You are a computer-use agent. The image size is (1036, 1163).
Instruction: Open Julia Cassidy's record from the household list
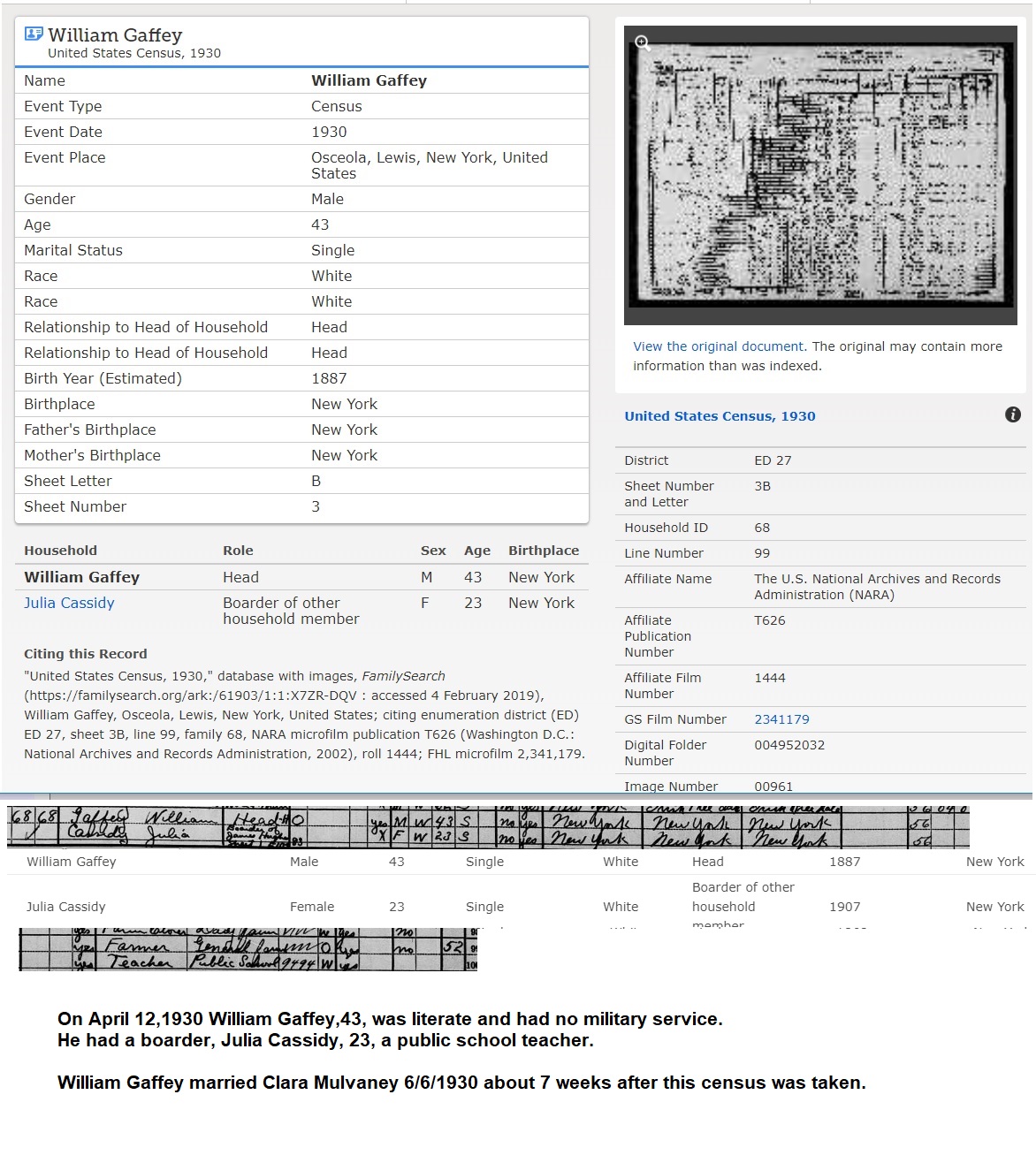(69, 603)
